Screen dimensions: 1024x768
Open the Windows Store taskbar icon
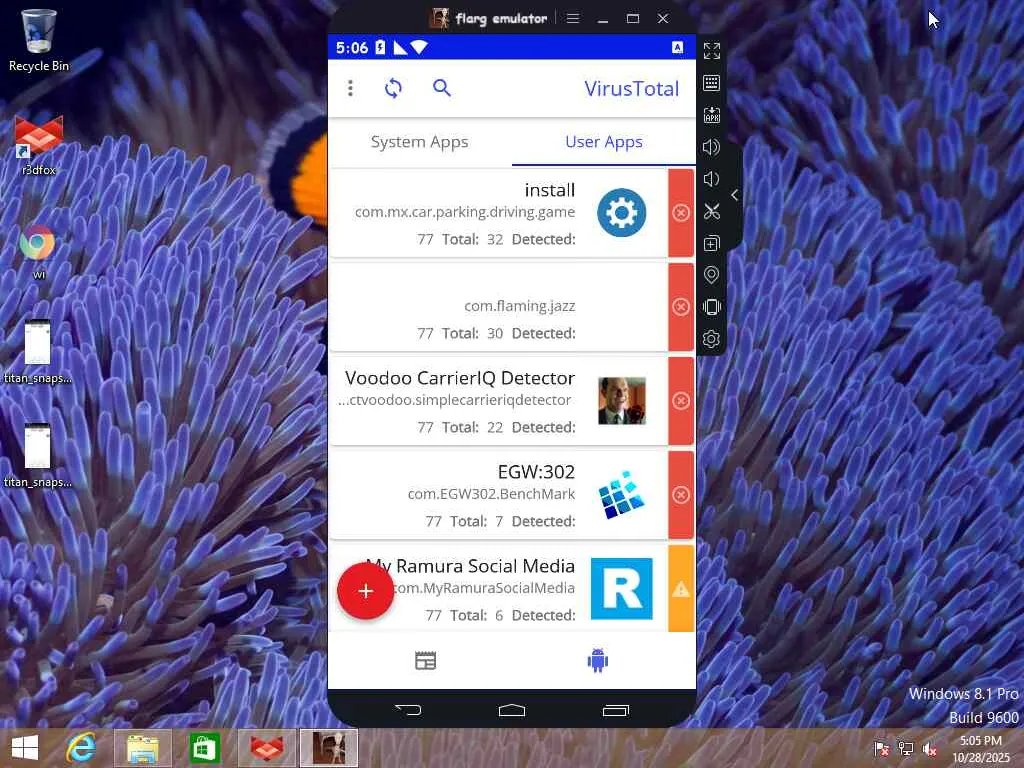tap(204, 748)
